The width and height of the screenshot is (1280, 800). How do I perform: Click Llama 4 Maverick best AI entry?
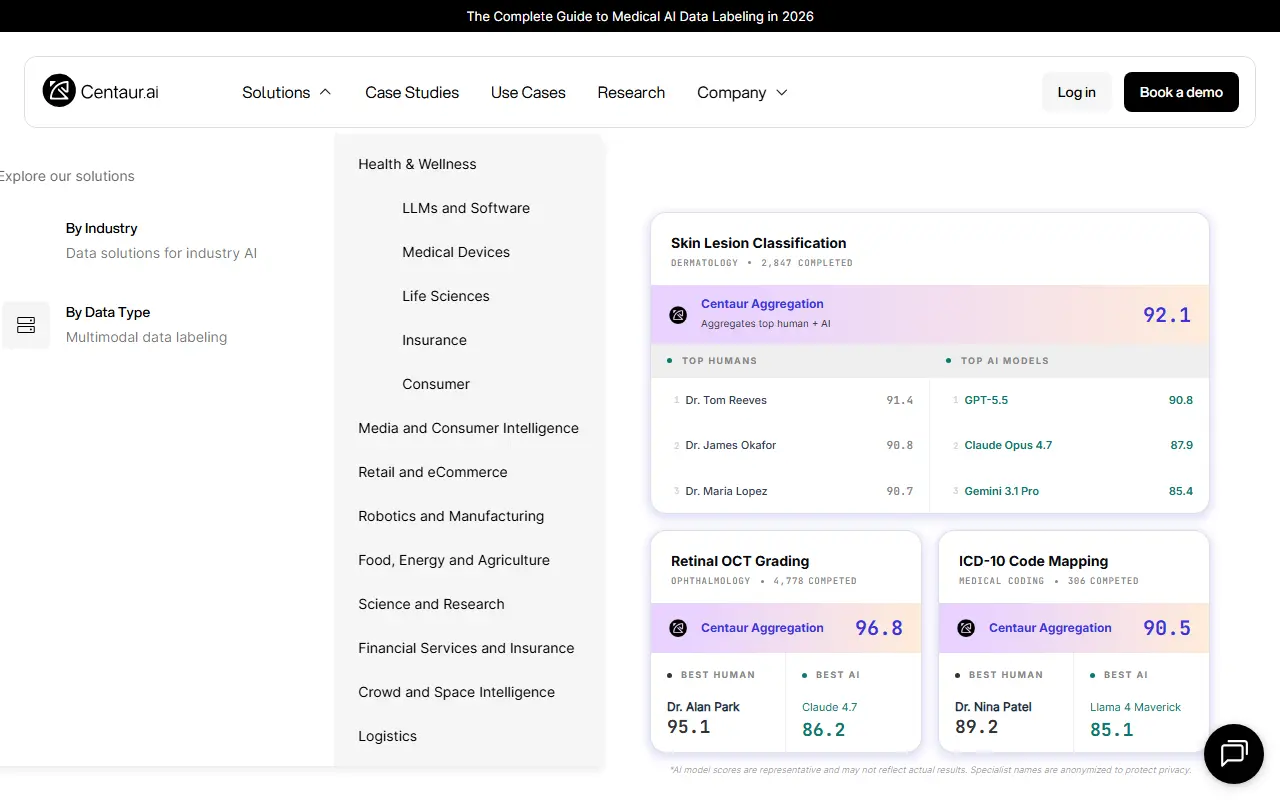tap(1135, 707)
